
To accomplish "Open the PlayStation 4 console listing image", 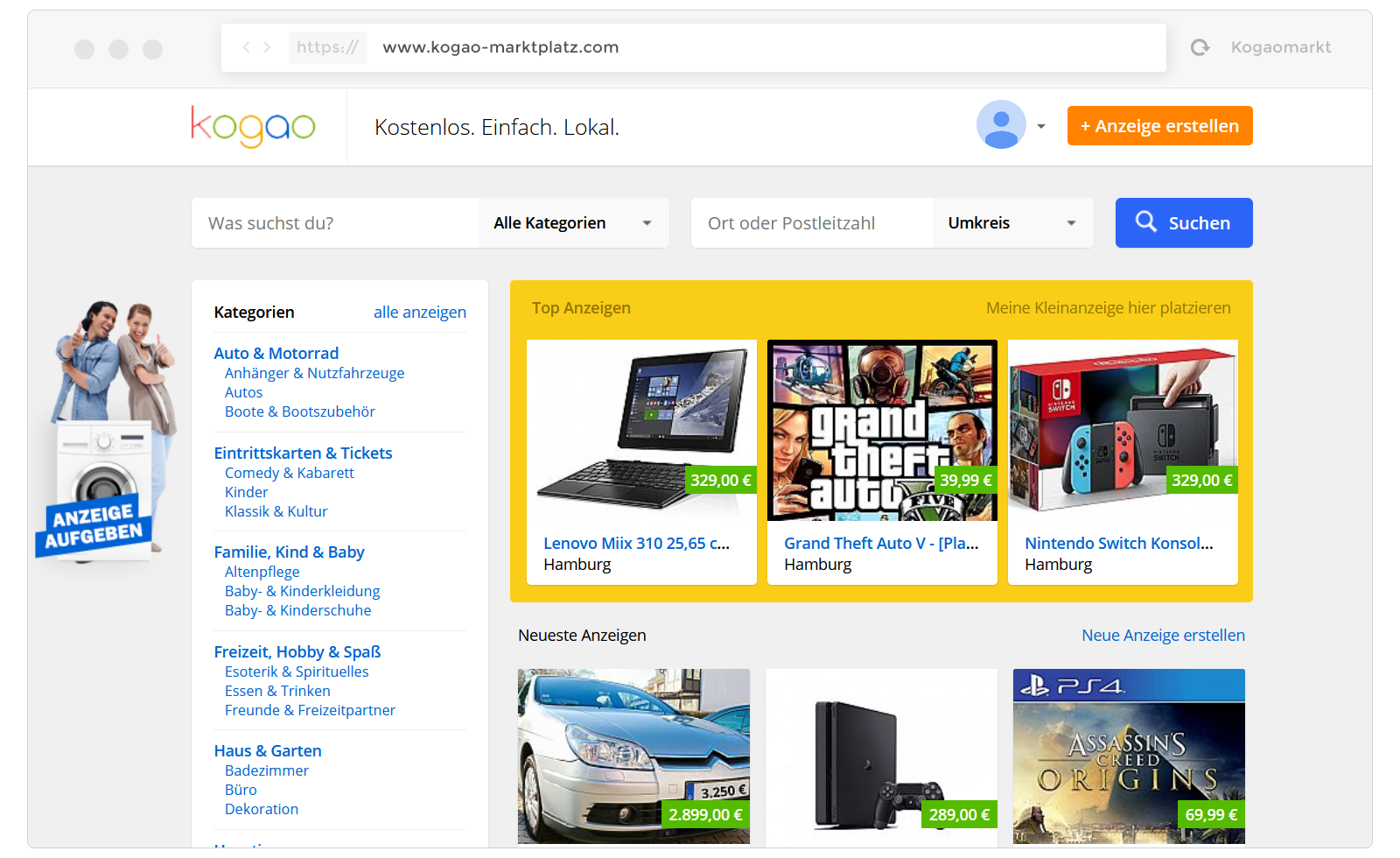I will pos(881,756).
